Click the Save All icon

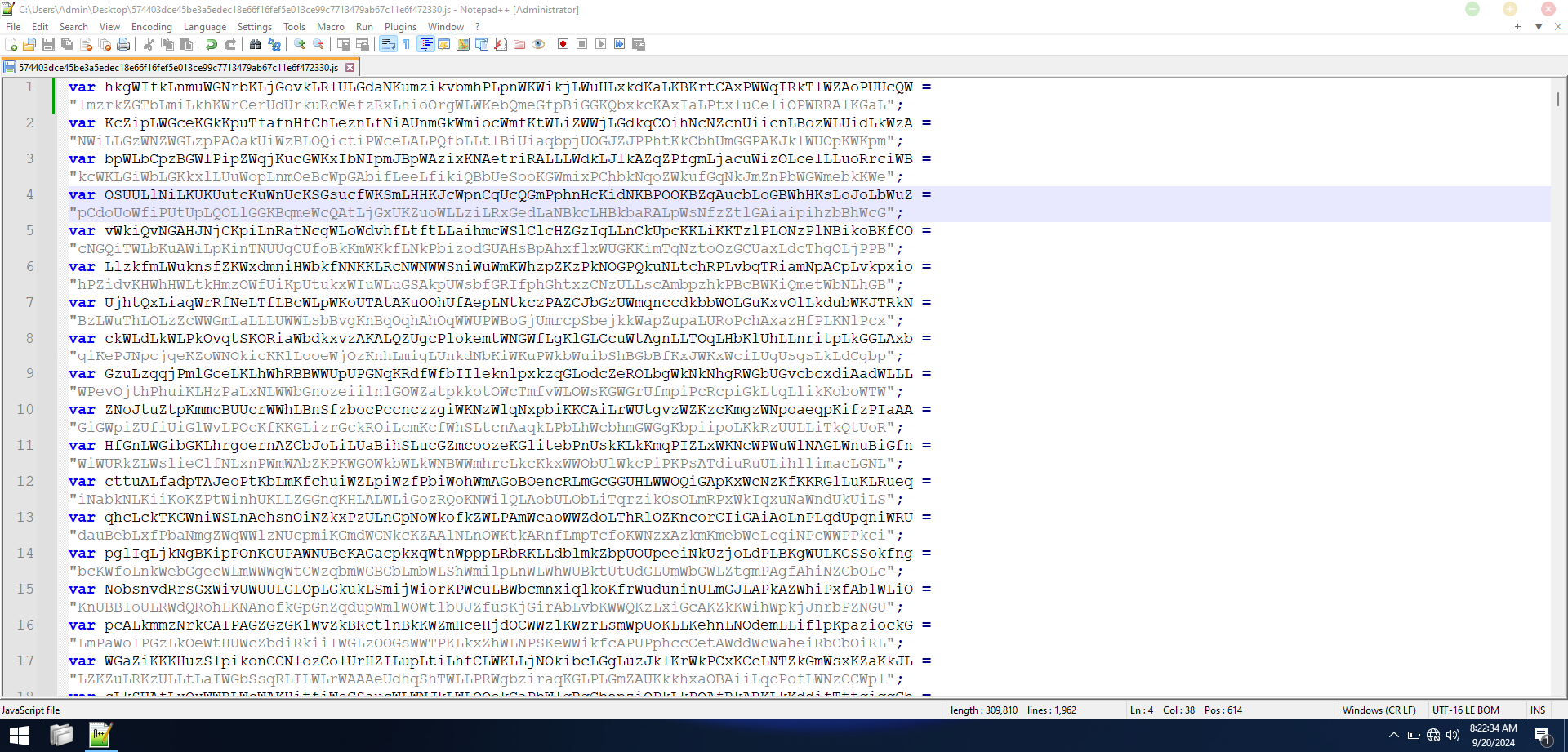[x=67, y=44]
